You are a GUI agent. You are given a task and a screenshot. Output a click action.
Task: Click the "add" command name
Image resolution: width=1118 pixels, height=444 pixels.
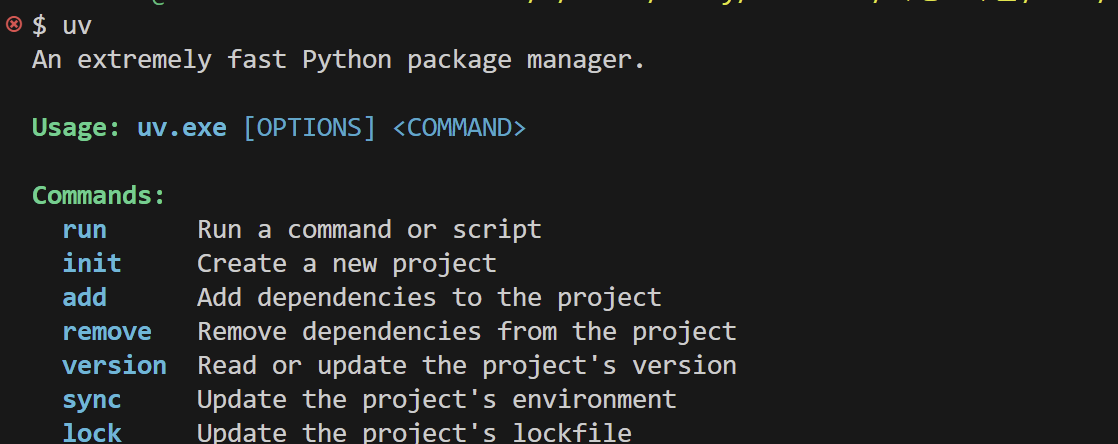click(84, 297)
